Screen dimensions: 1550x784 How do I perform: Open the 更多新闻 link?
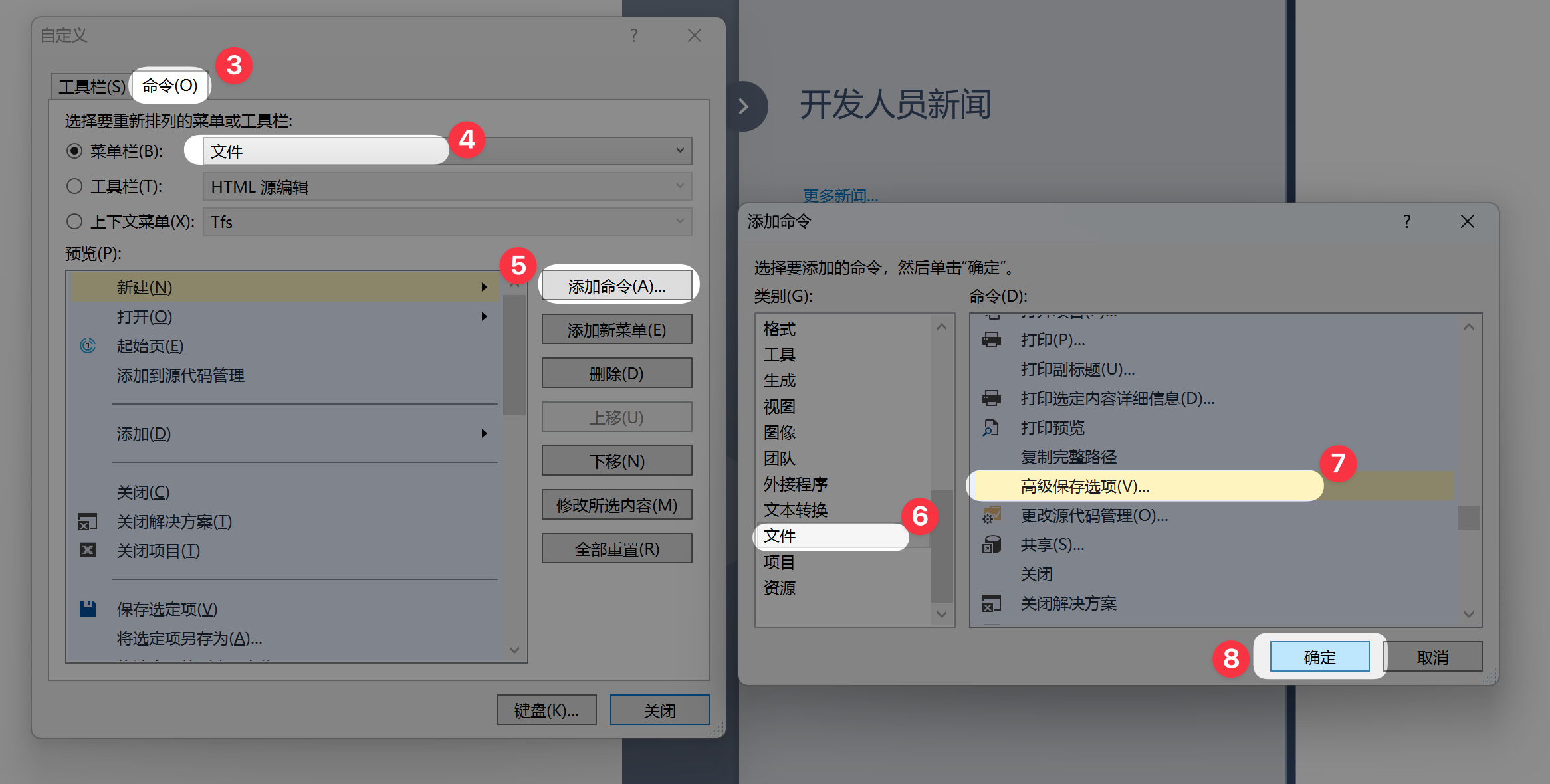tap(839, 195)
